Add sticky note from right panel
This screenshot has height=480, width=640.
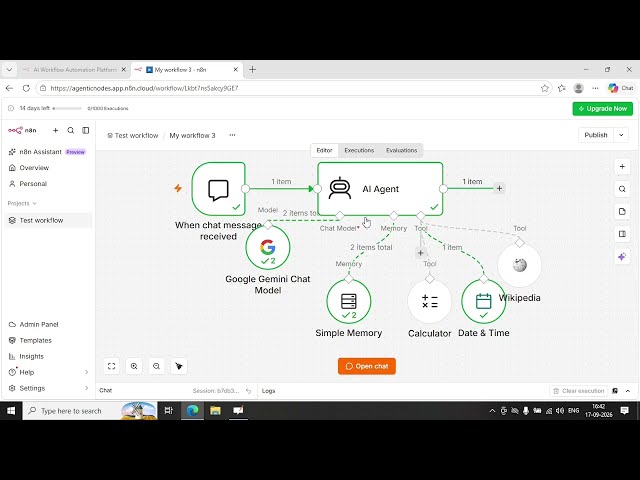pos(622,211)
